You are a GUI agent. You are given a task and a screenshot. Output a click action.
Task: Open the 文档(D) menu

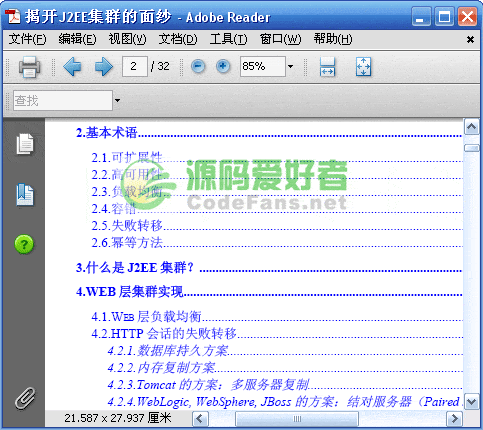[x=178, y=39]
